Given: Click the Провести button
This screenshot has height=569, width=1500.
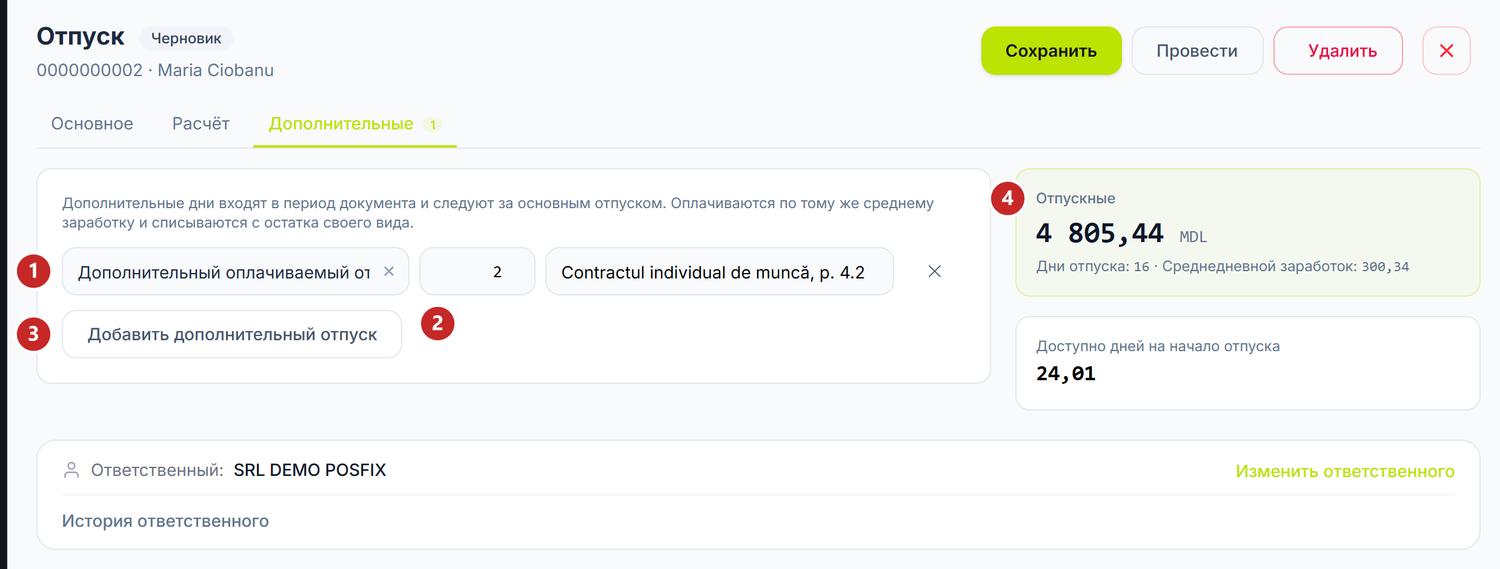Looking at the screenshot, I should pos(1197,51).
